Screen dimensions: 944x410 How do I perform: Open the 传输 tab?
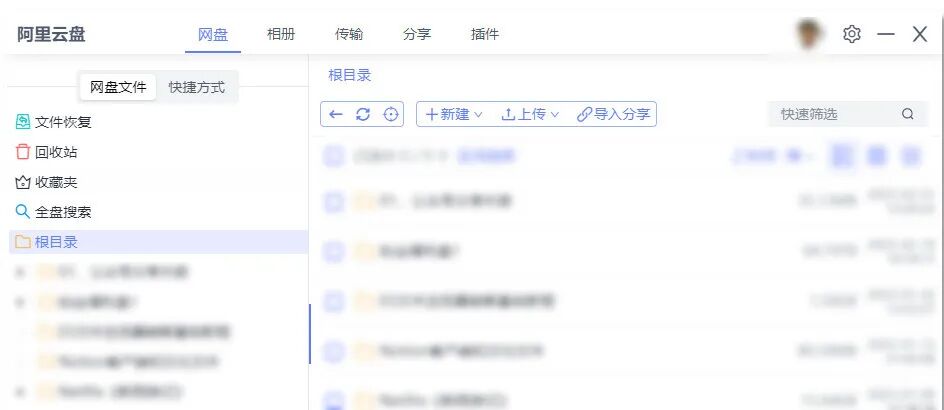point(349,34)
